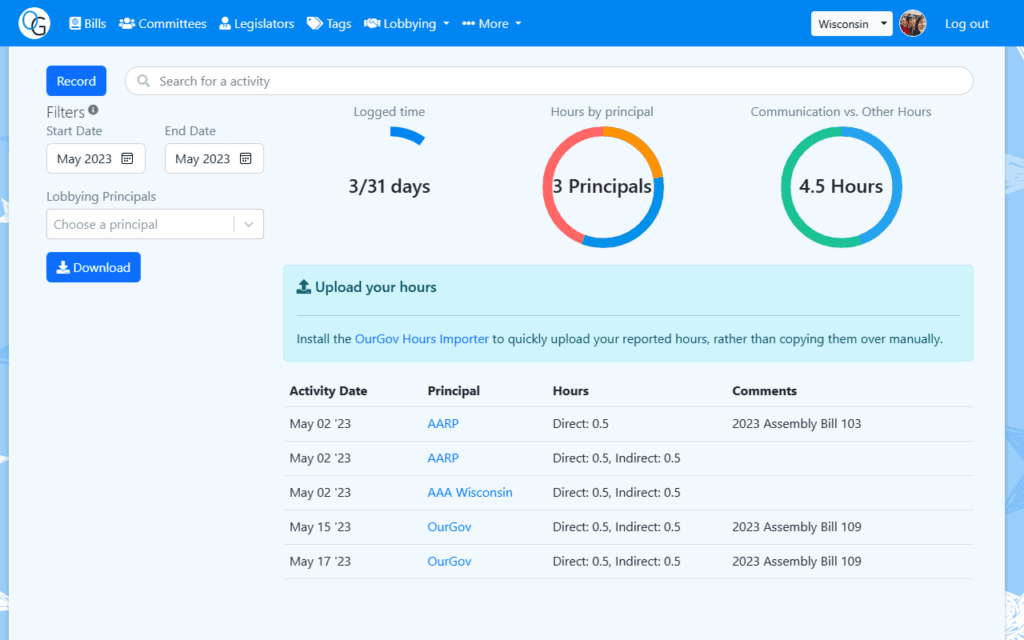The width and height of the screenshot is (1024, 640).
Task: Click the Download button
Action: pos(93,267)
